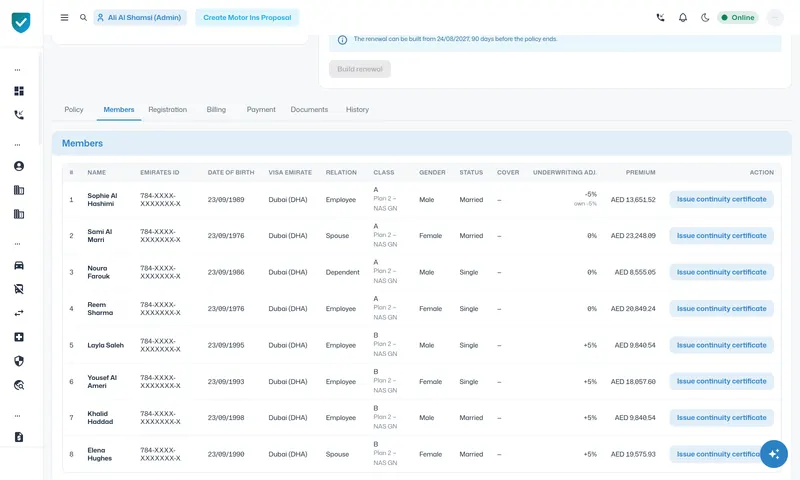Open the notifications bell
This screenshot has height=480, width=800.
tap(683, 17)
